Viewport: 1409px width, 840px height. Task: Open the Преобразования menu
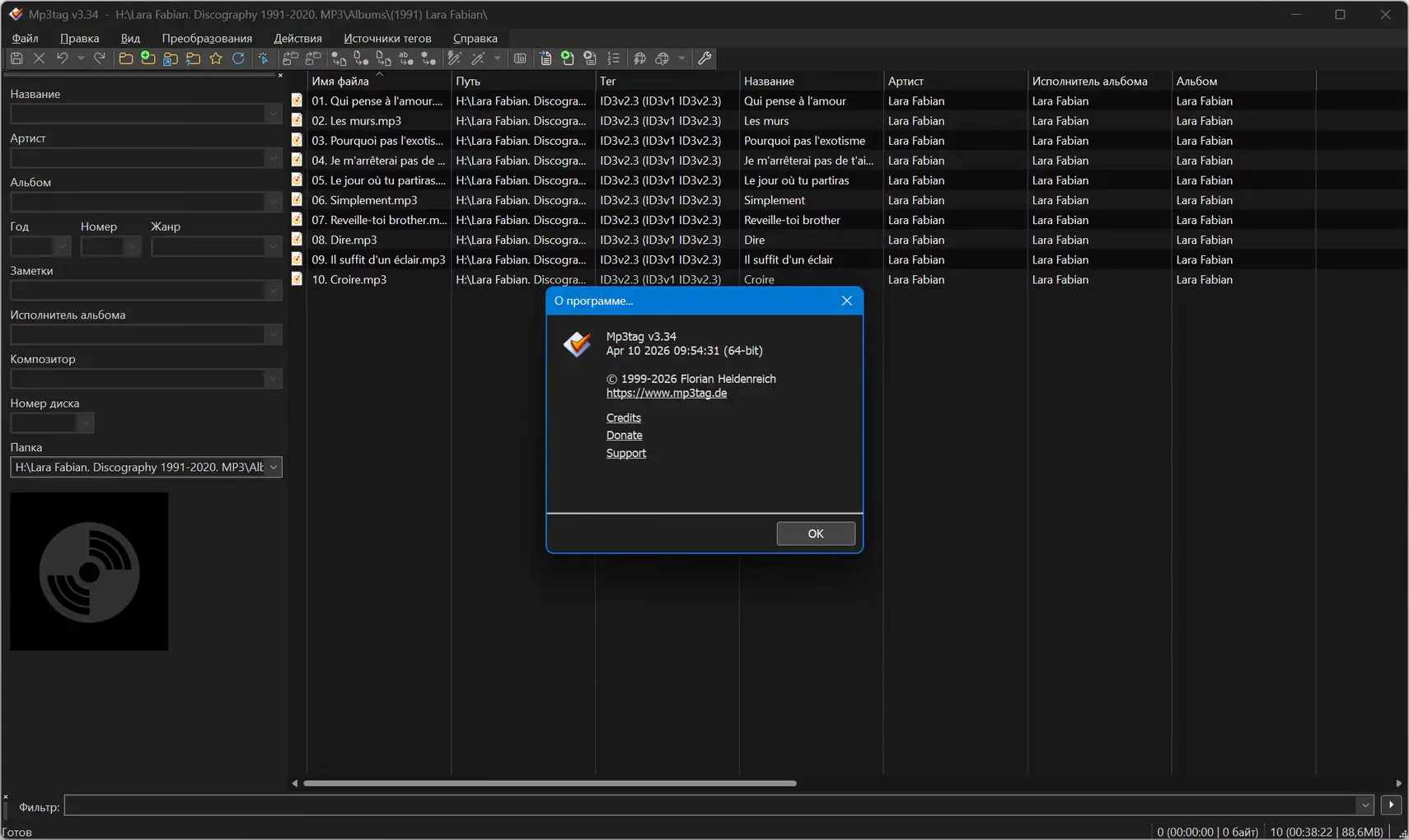207,38
